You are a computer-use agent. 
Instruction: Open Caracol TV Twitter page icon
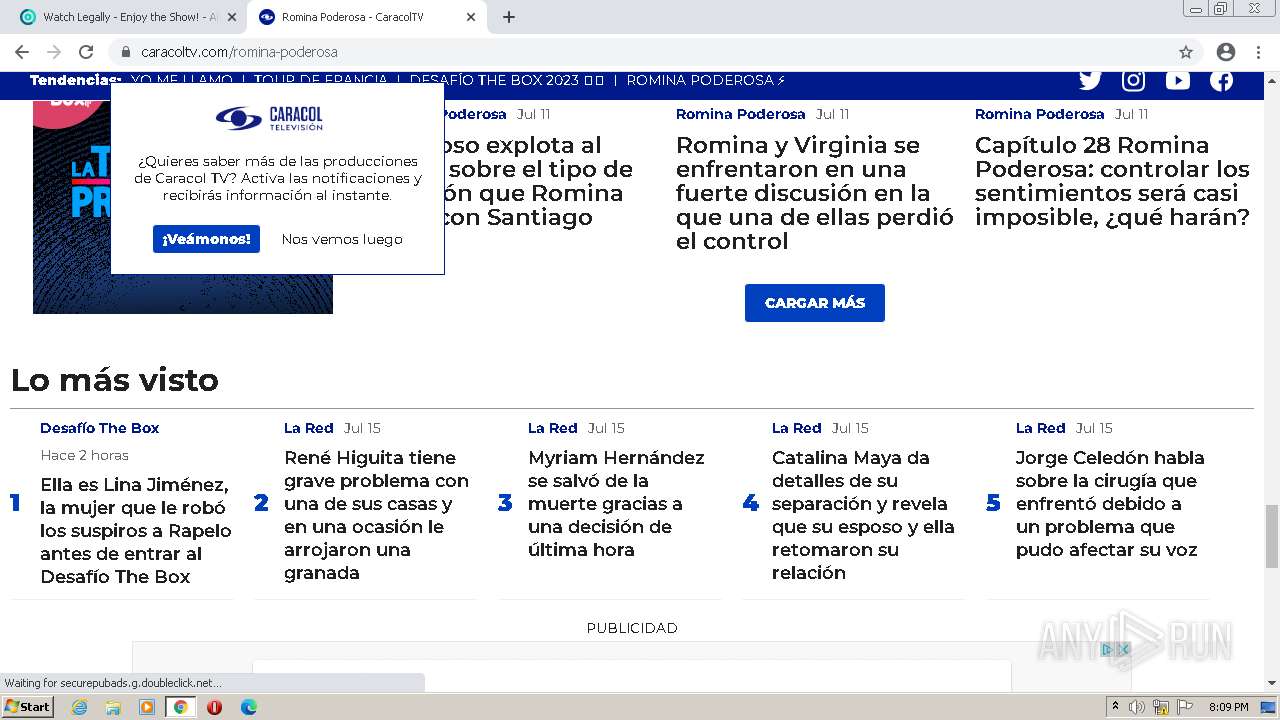click(x=1090, y=80)
